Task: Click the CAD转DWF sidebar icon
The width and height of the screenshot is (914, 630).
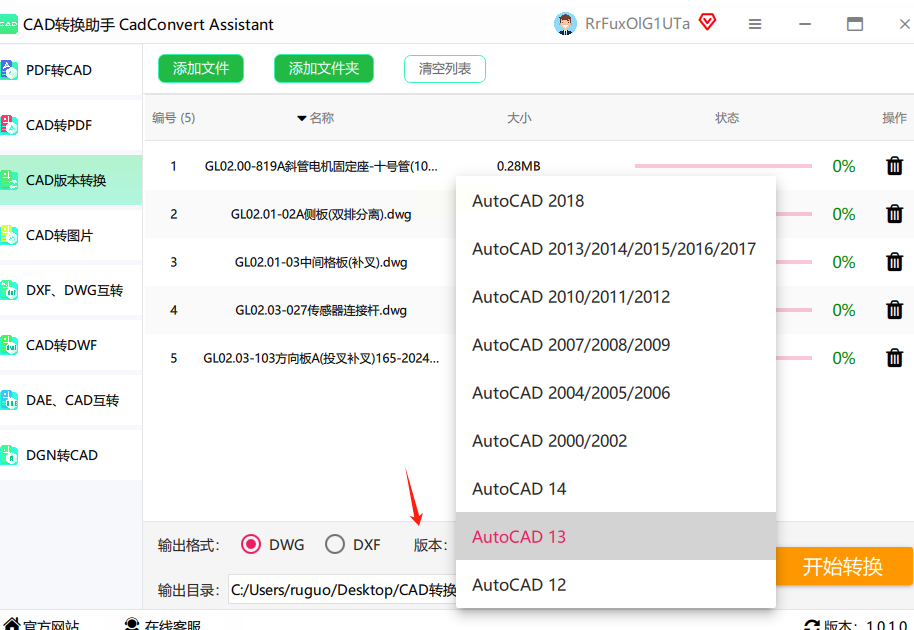Action: point(9,345)
